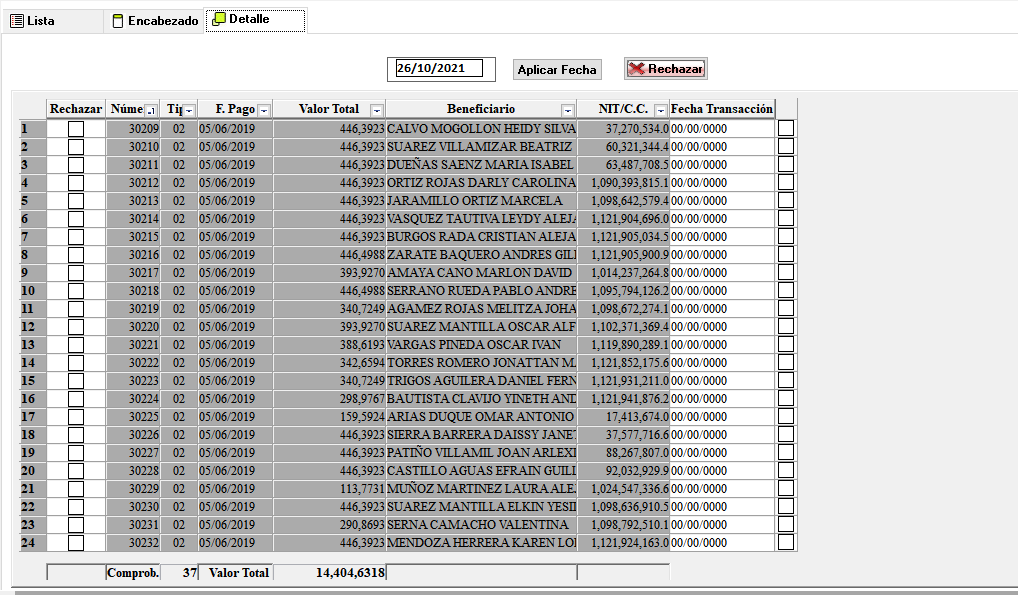Toggle right-side checkbox for row 10
Screen dimensions: 1018x595
click(786, 291)
